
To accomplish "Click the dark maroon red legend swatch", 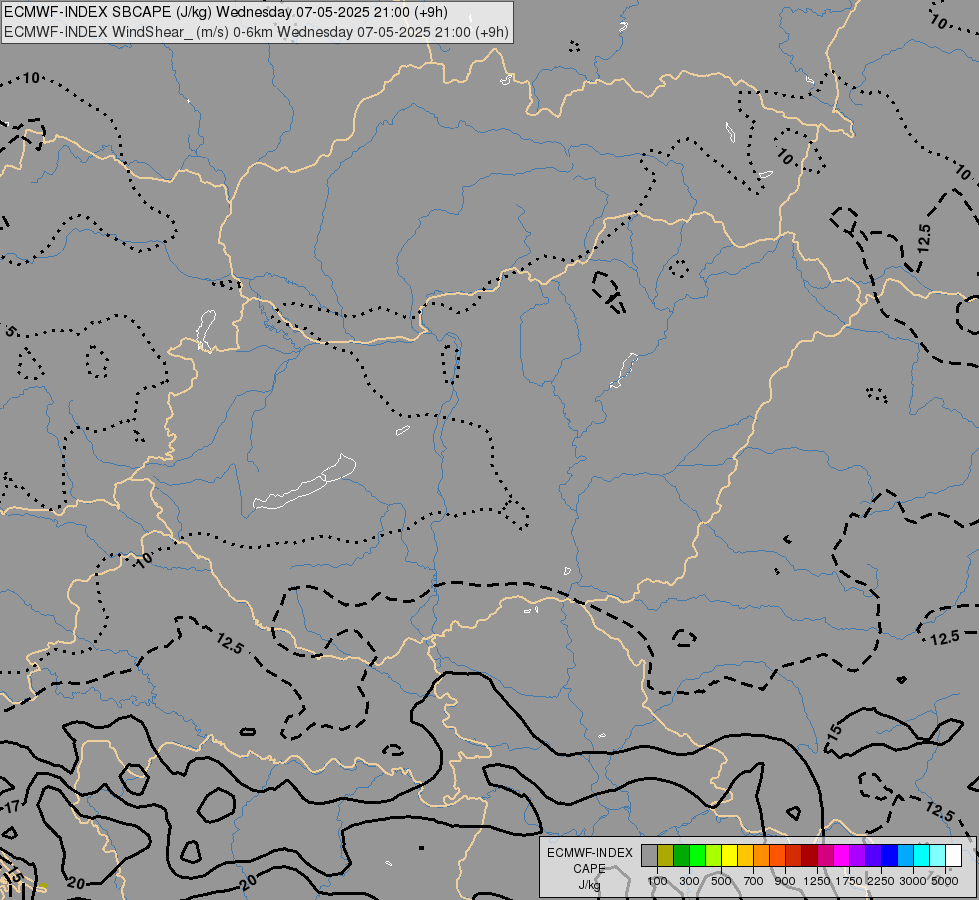I will click(x=810, y=856).
